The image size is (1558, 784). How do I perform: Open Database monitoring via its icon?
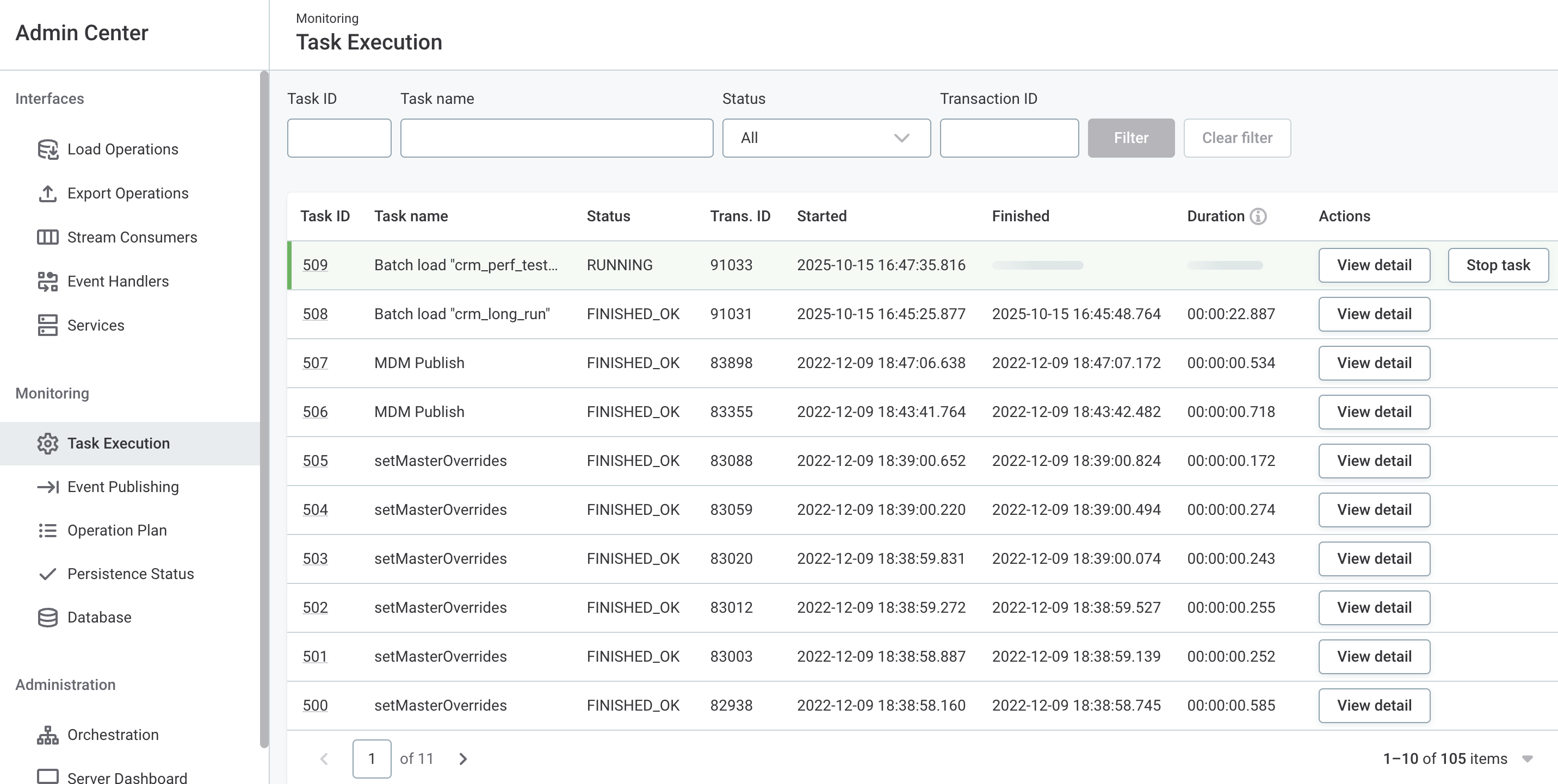click(48, 617)
